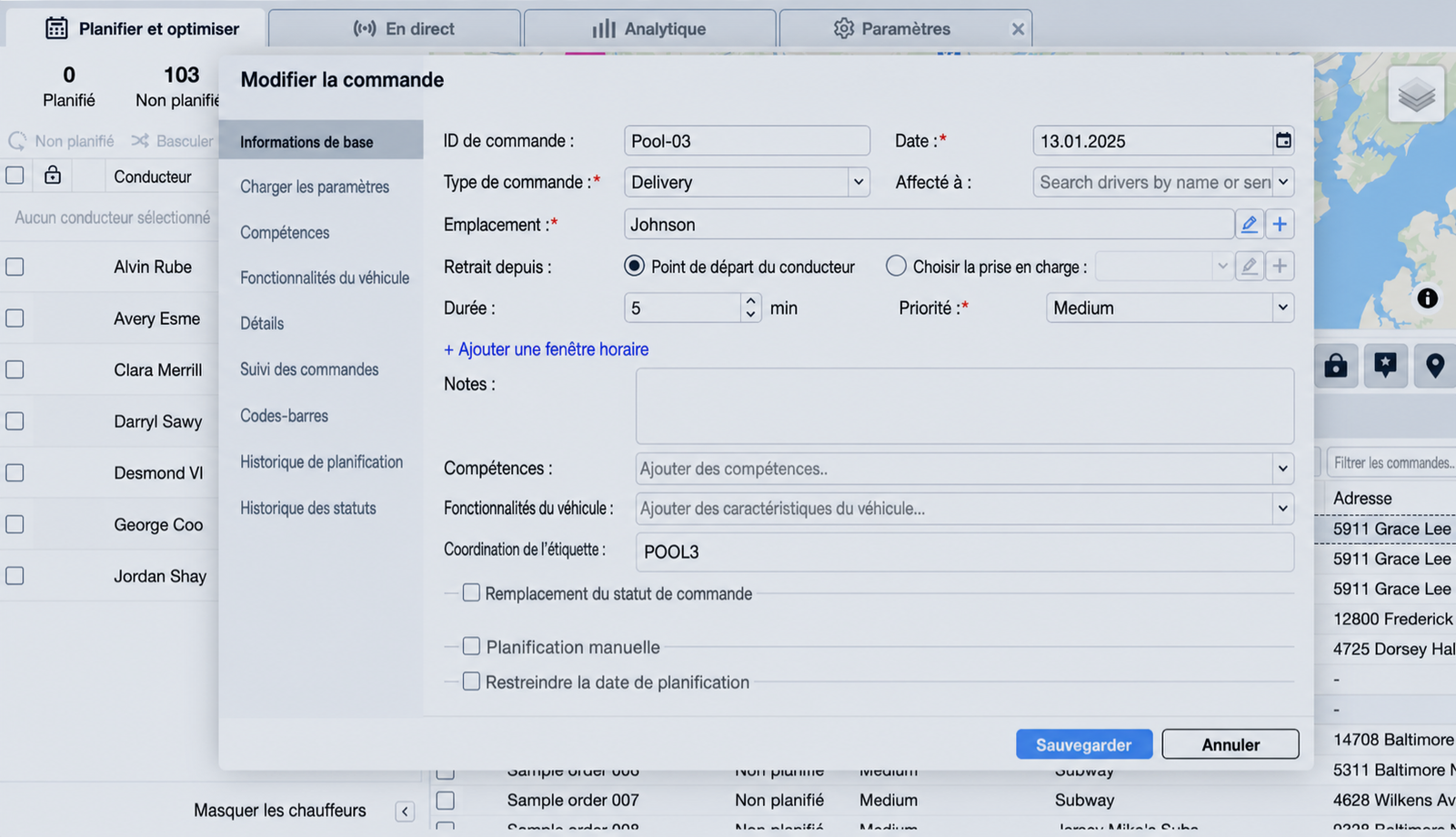The height and width of the screenshot is (837, 1456).
Task: Check the Planification manuelle checkbox
Action: 471,646
